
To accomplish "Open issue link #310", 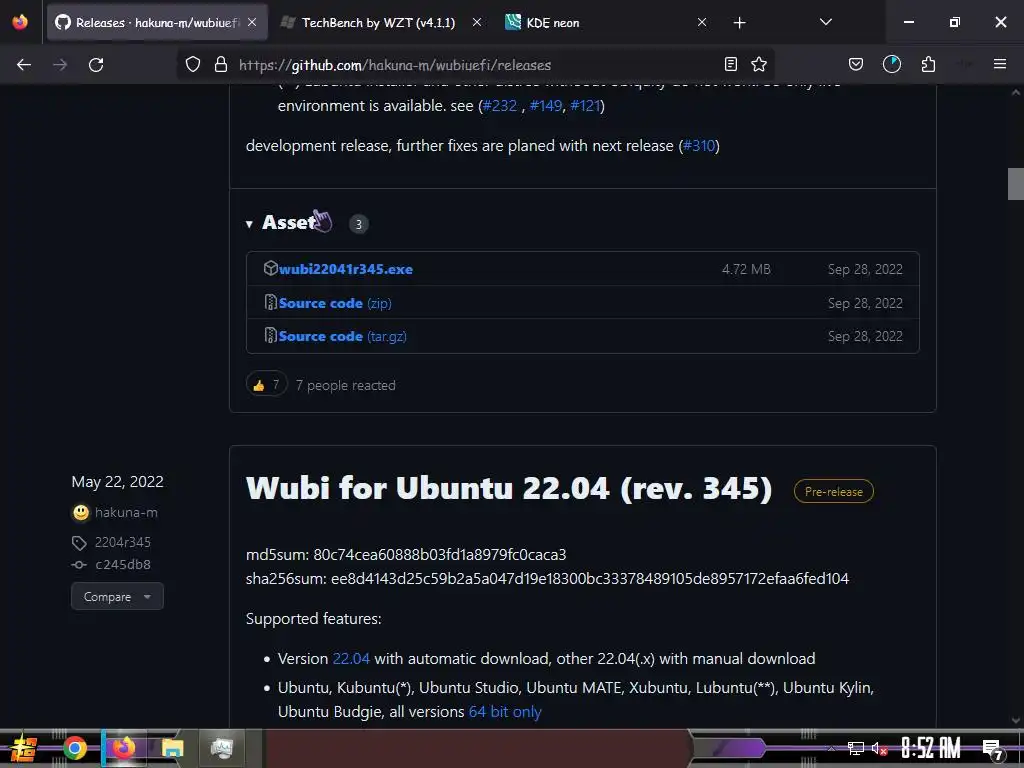I will [699, 146].
